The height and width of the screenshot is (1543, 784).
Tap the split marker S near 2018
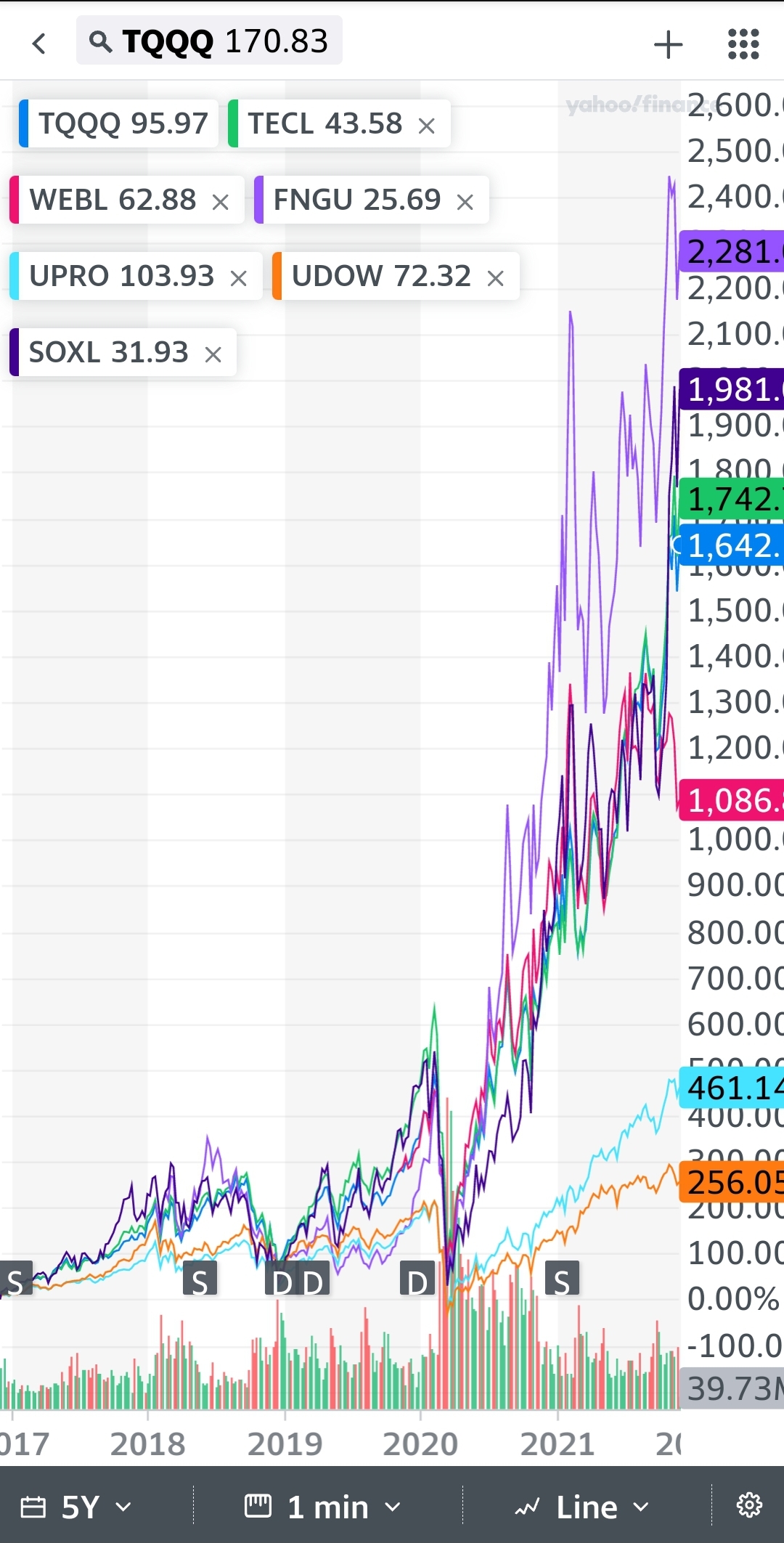[200, 1278]
